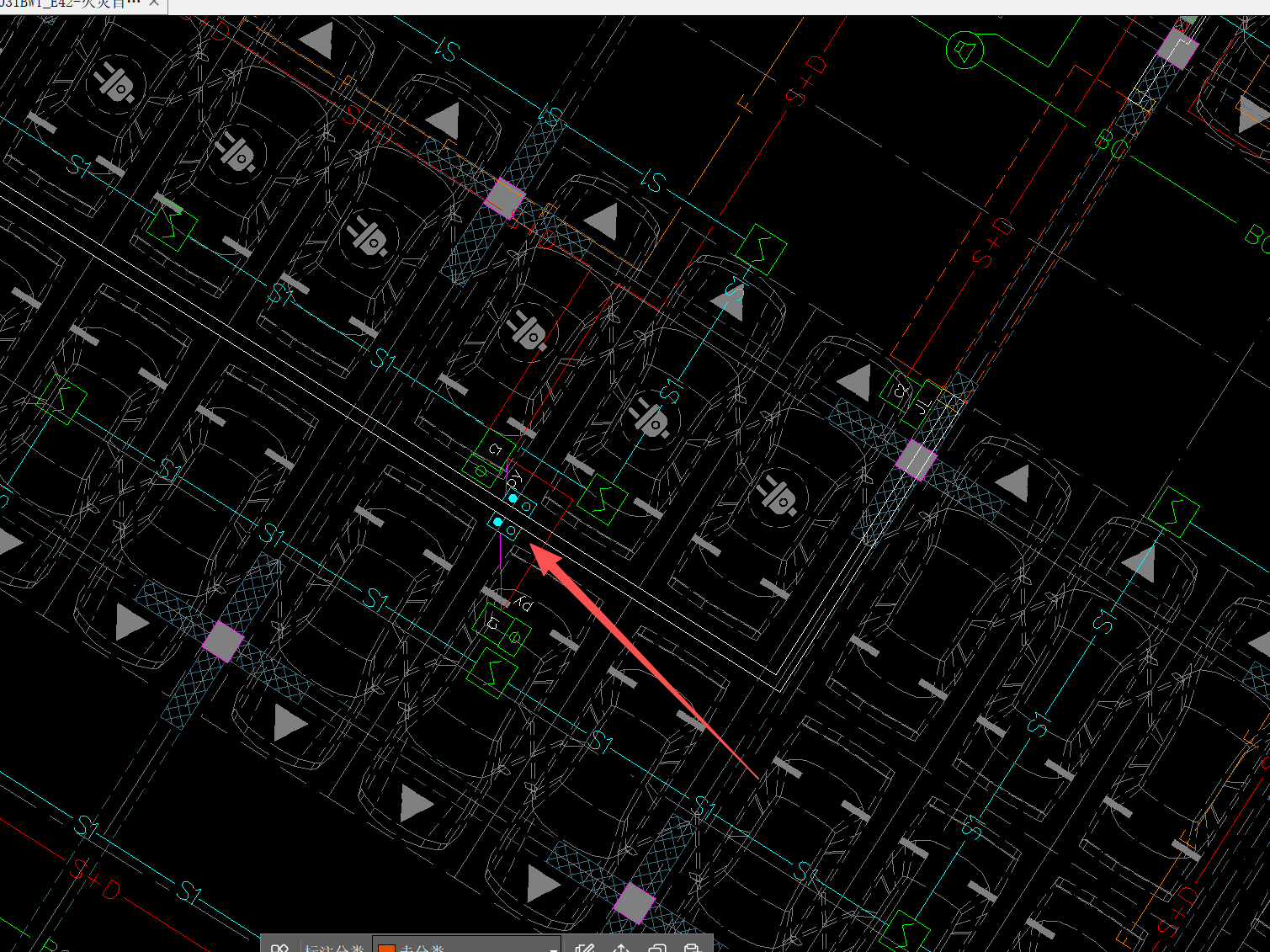
Task: Click the share/export arrow icon
Action: coord(621,948)
